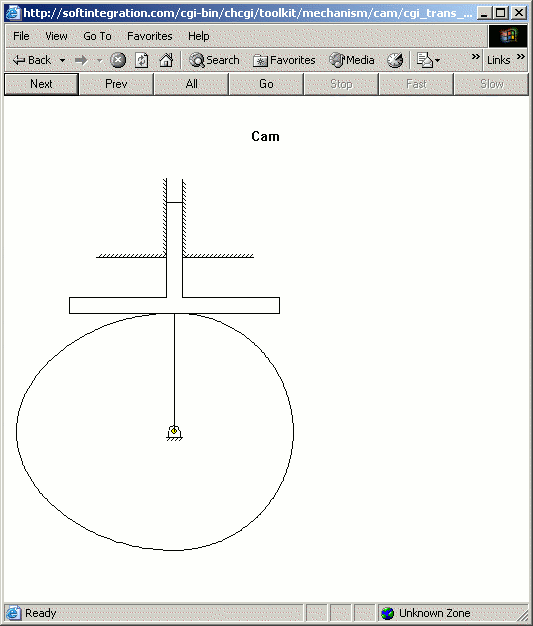Open the Search toolbar button
The image size is (533, 626).
[x=214, y=60]
